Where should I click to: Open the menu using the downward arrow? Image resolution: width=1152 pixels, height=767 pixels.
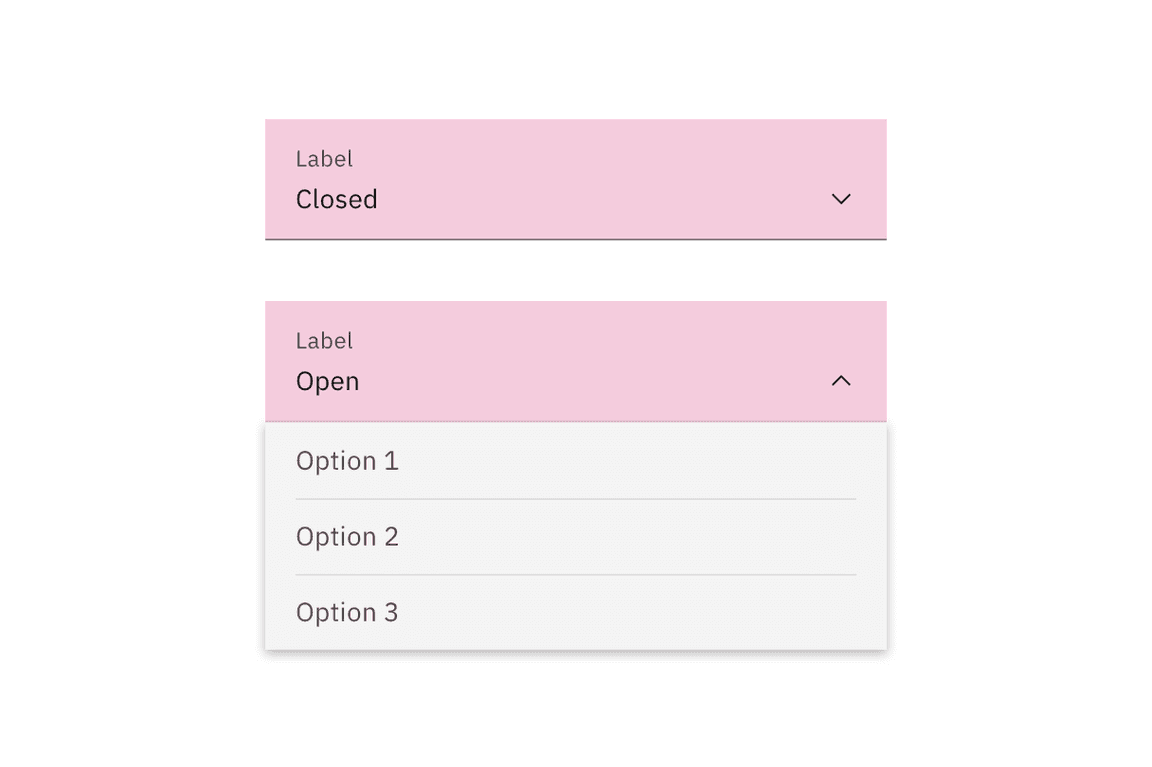coord(841,199)
